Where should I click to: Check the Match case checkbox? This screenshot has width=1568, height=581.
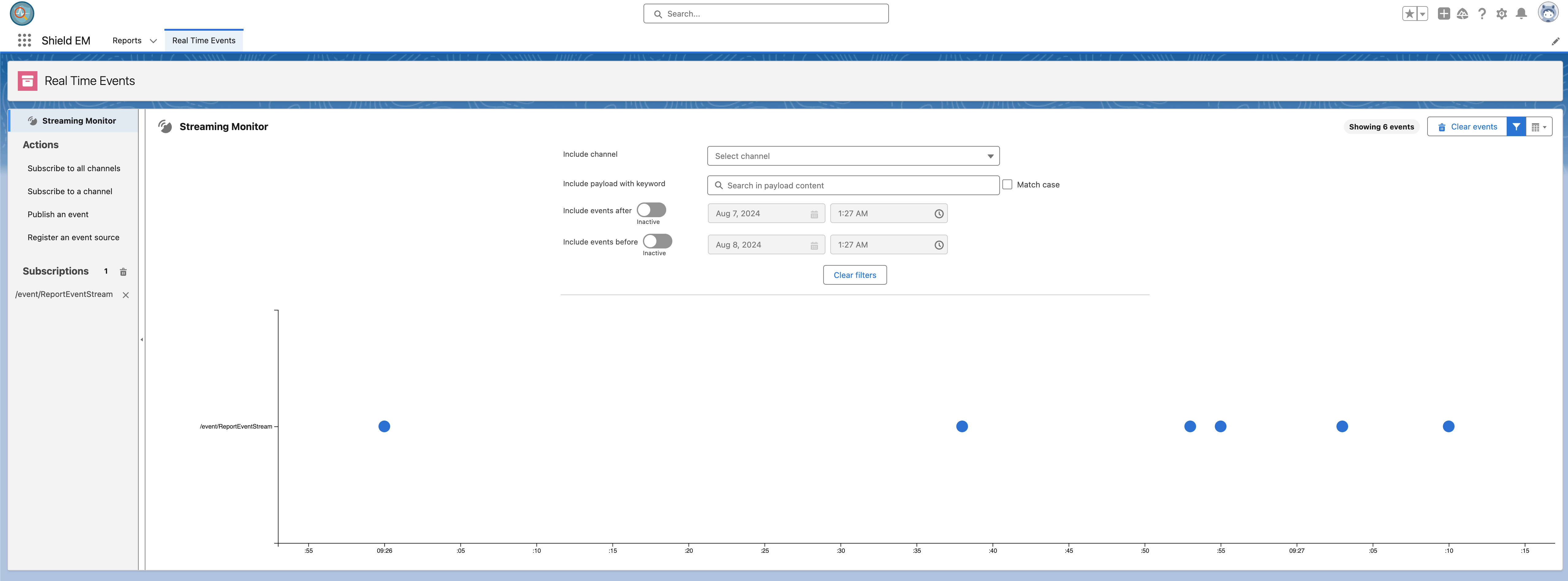1007,185
